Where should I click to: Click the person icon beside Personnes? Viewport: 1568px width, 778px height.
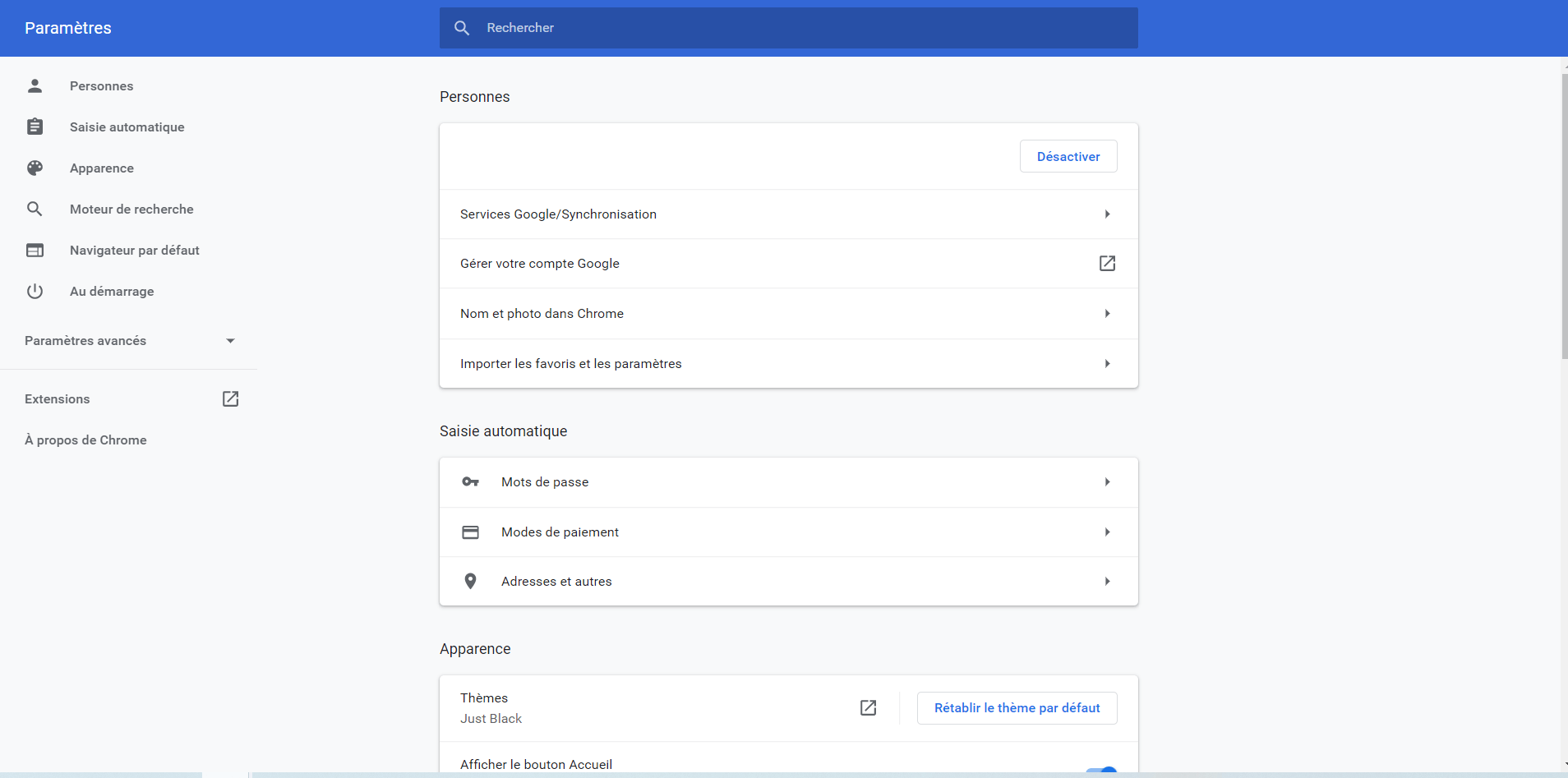(x=35, y=85)
